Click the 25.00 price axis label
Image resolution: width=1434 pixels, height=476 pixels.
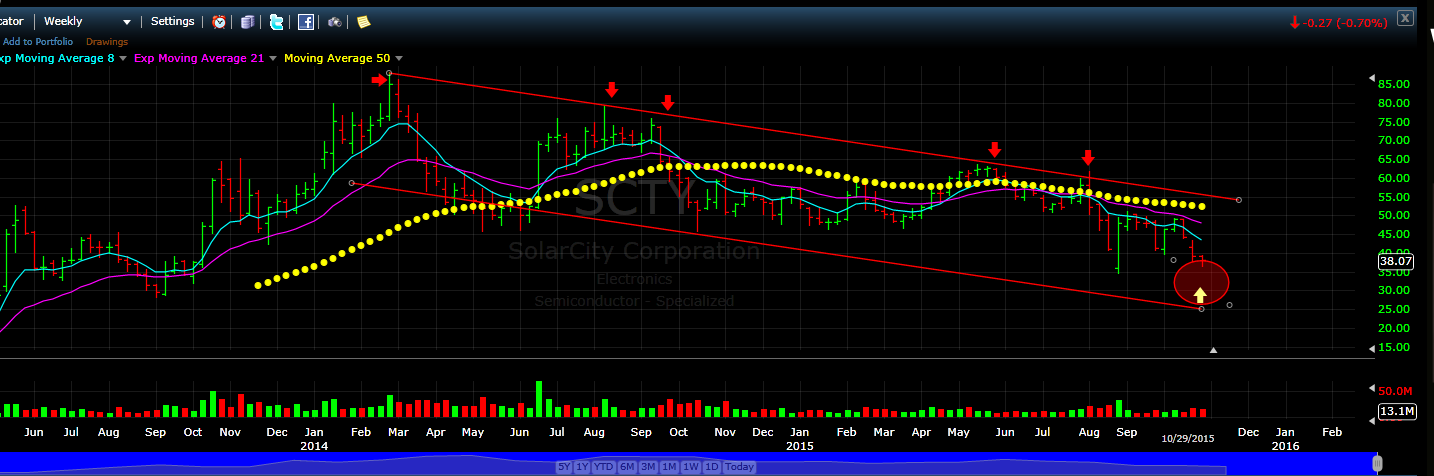(1393, 309)
